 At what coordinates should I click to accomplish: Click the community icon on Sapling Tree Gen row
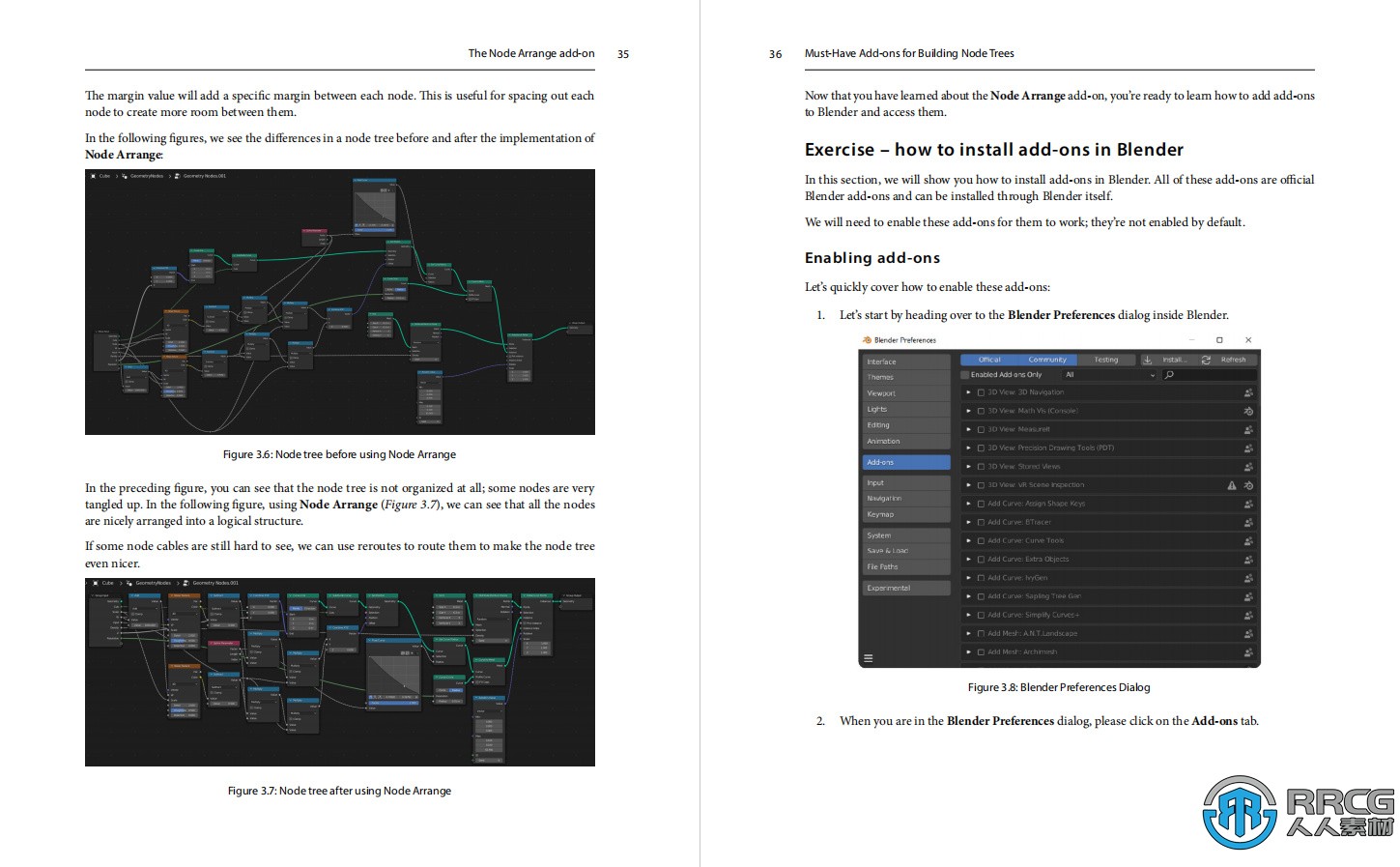click(1248, 596)
